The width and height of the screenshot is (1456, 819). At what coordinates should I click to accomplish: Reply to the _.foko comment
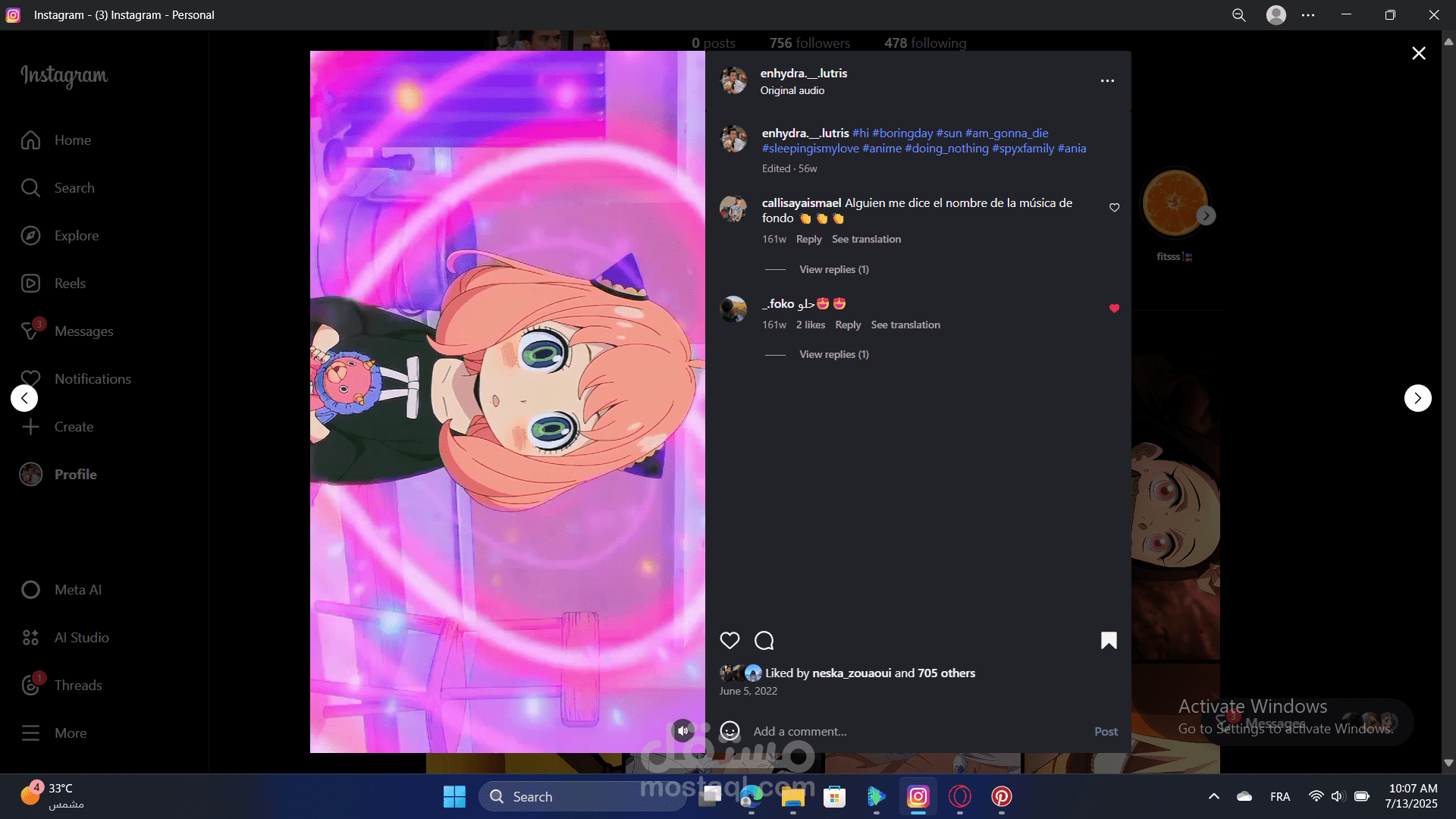coord(848,325)
